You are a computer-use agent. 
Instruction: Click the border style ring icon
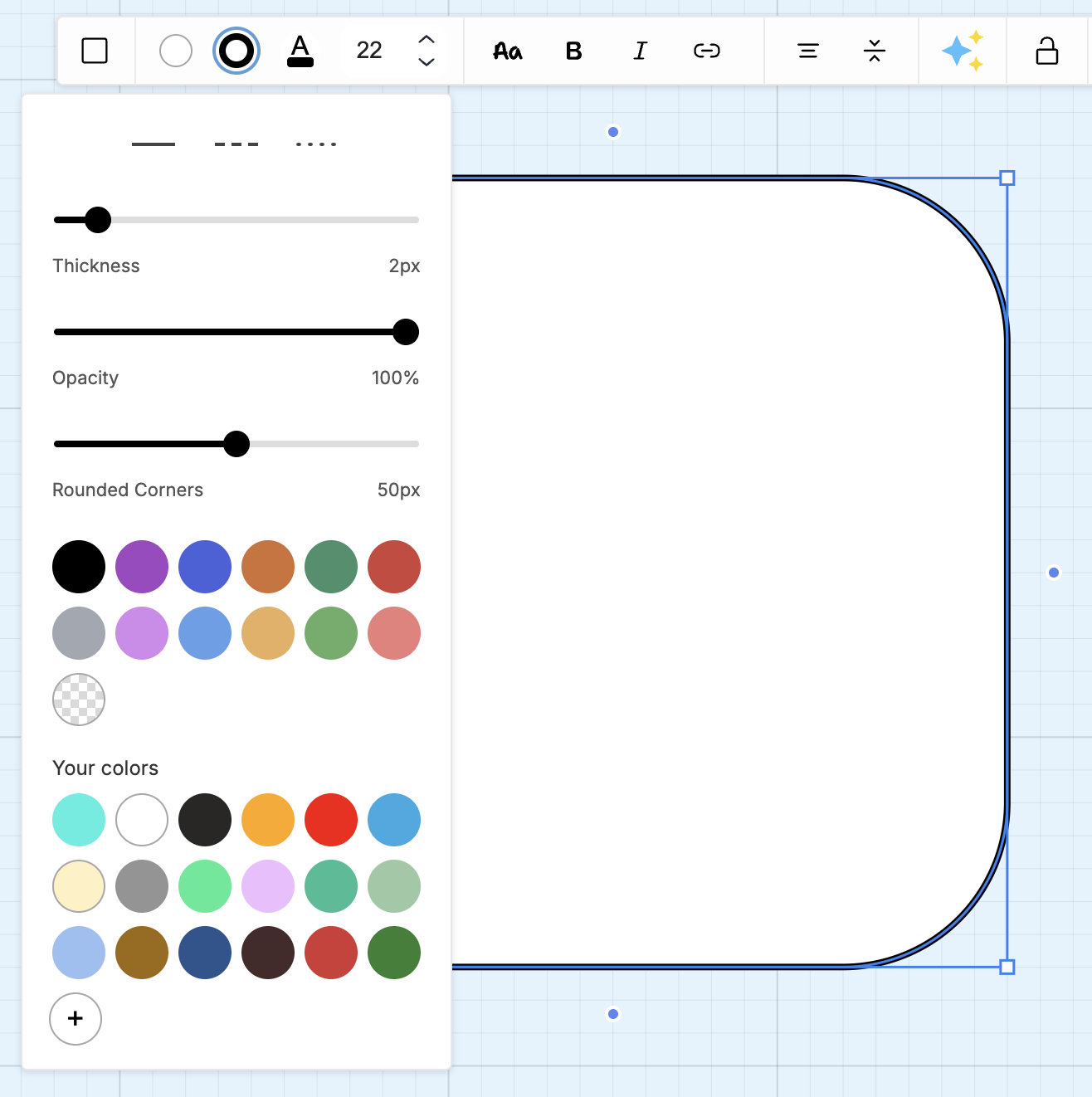click(x=236, y=51)
